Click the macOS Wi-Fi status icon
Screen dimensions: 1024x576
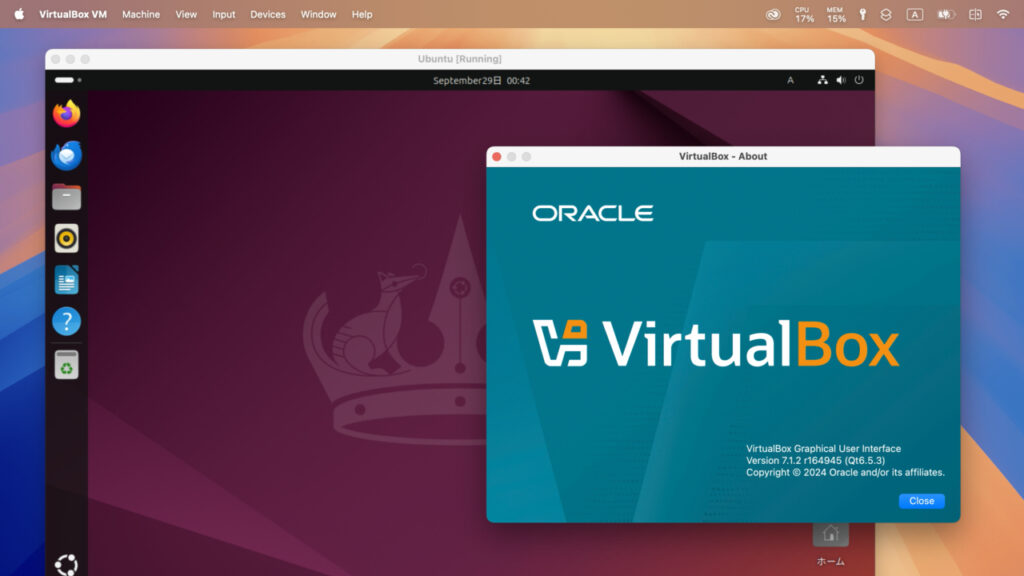pos(1002,14)
